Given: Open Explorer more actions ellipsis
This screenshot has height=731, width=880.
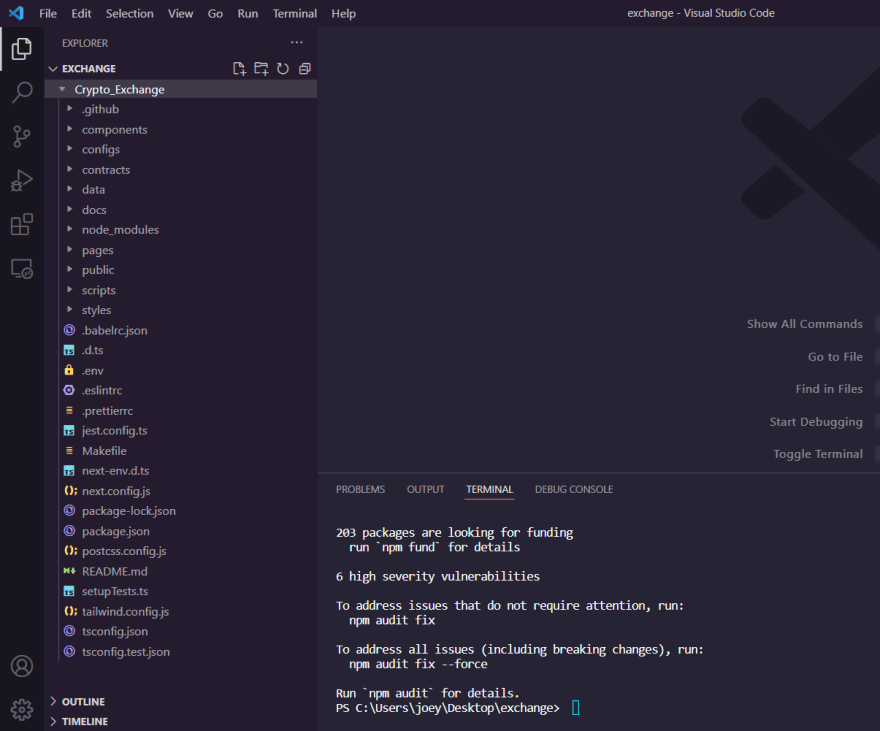Looking at the screenshot, I should click(296, 43).
